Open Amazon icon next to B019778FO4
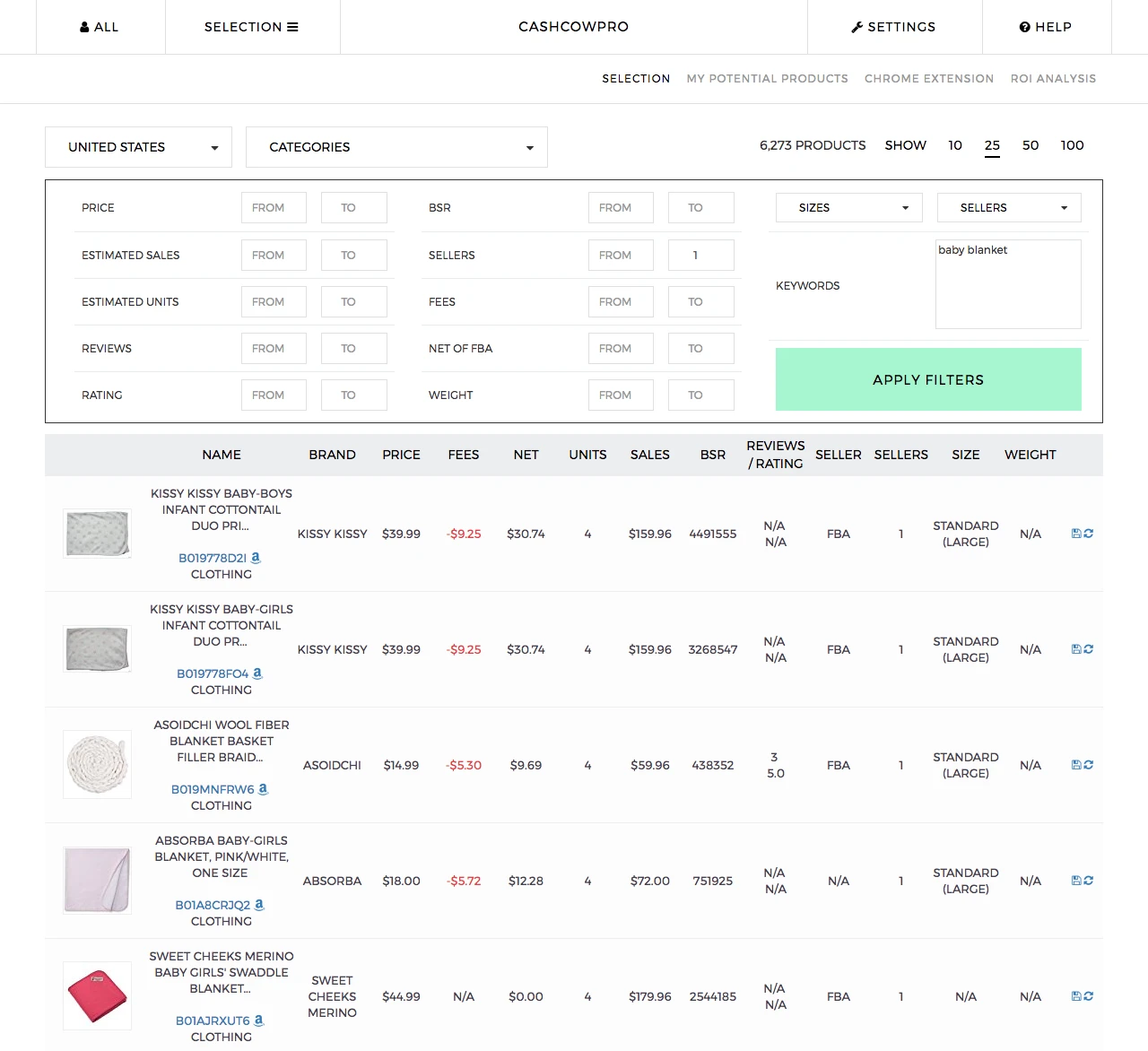The height and width of the screenshot is (1051, 1148). click(x=257, y=673)
